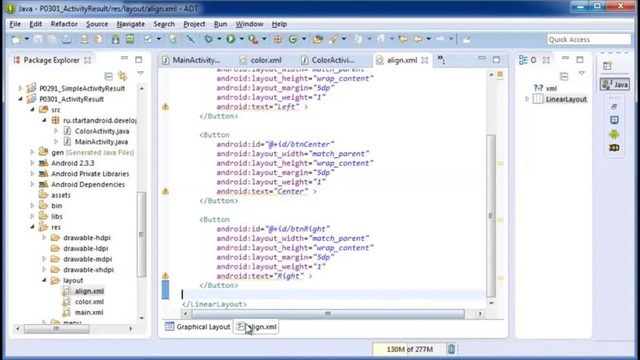Image resolution: width=640 pixels, height=360 pixels.
Task: Show hidden editor tabs list
Action: 441,60
